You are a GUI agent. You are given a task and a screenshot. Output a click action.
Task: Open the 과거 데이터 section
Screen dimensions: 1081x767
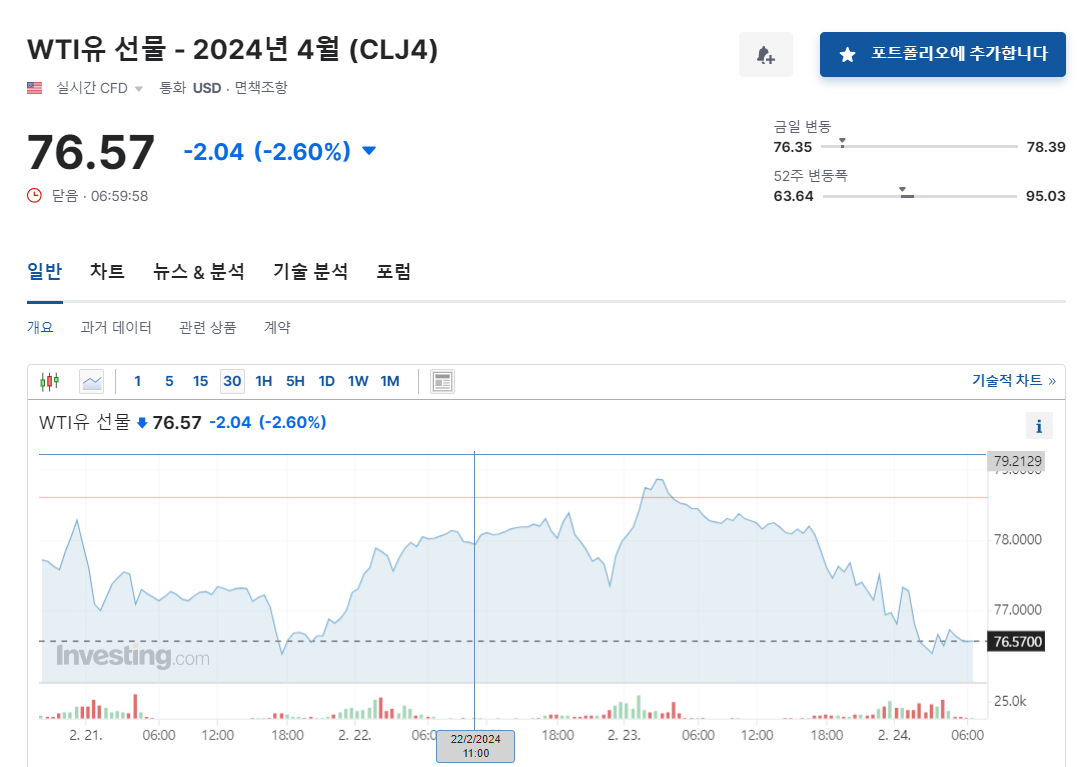click(x=115, y=327)
